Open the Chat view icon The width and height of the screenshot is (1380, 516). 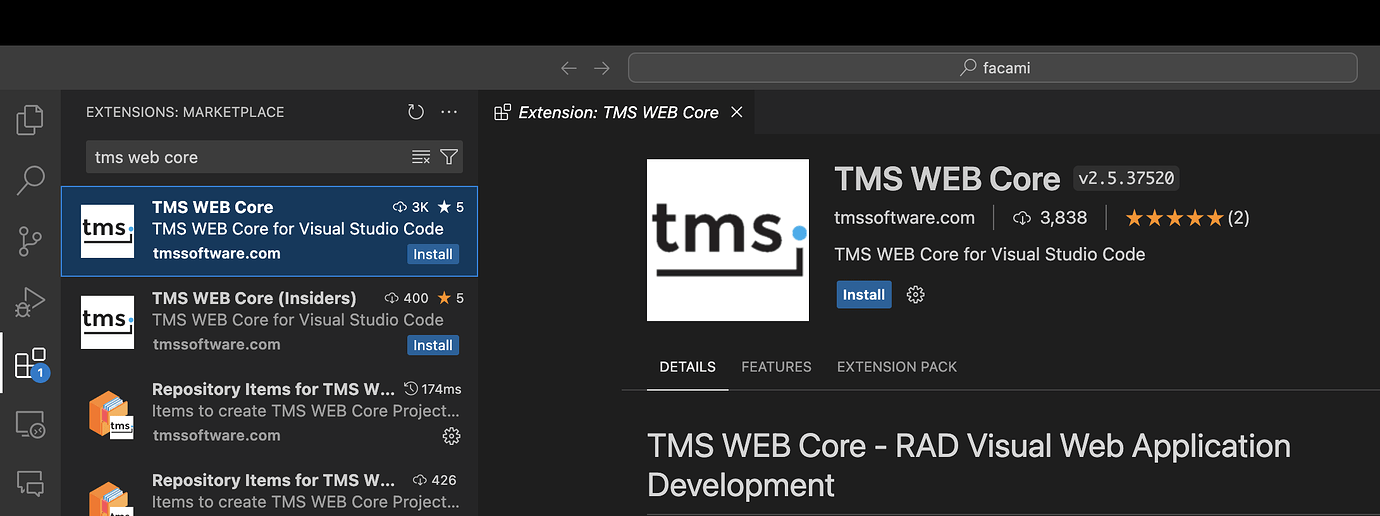[30, 484]
